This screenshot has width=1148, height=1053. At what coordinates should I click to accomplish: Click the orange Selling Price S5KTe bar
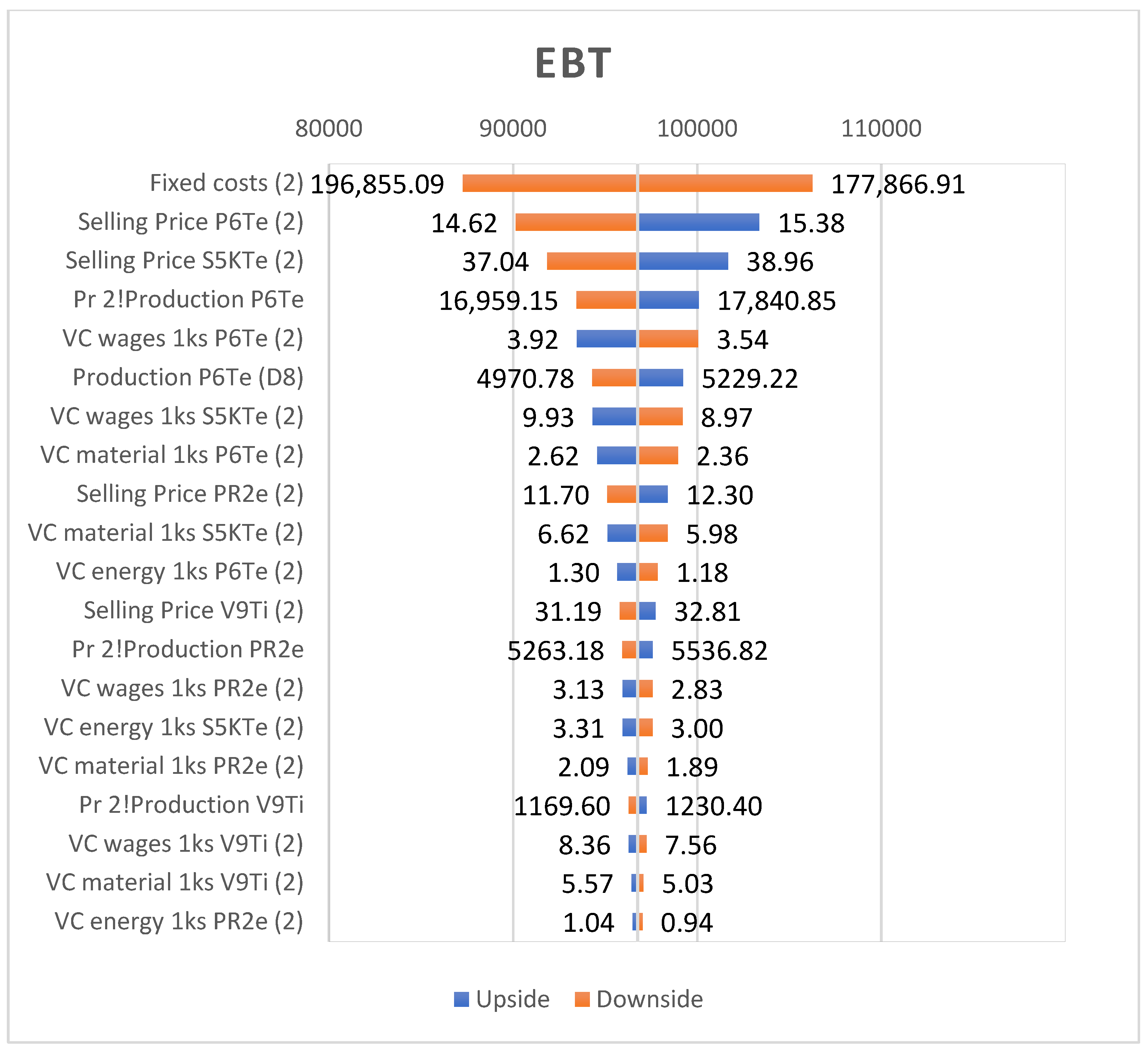pos(591,261)
